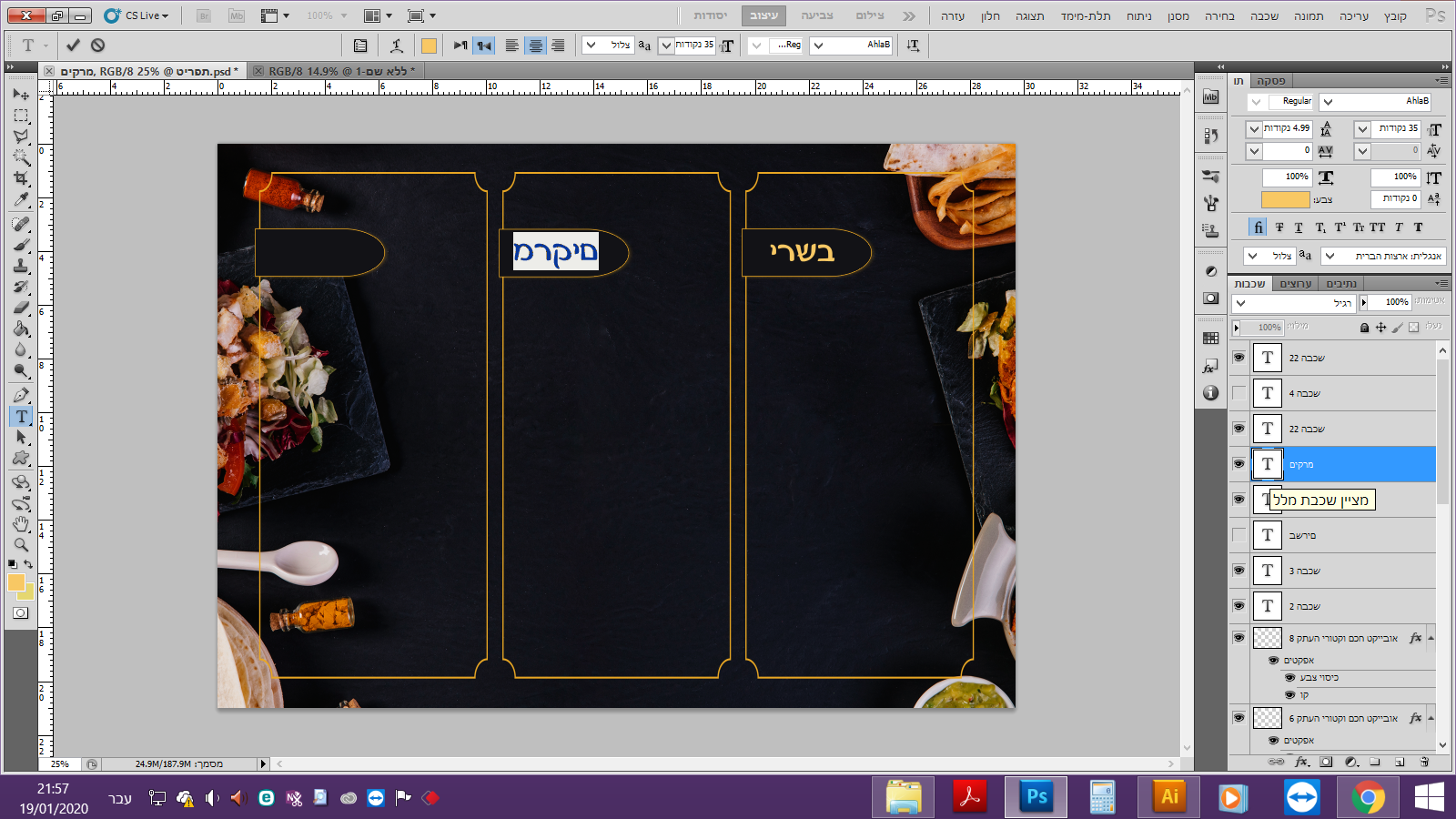Show more workspaces with the double arrow
Image resolution: width=1456 pixels, height=819 pixels.
[909, 15]
